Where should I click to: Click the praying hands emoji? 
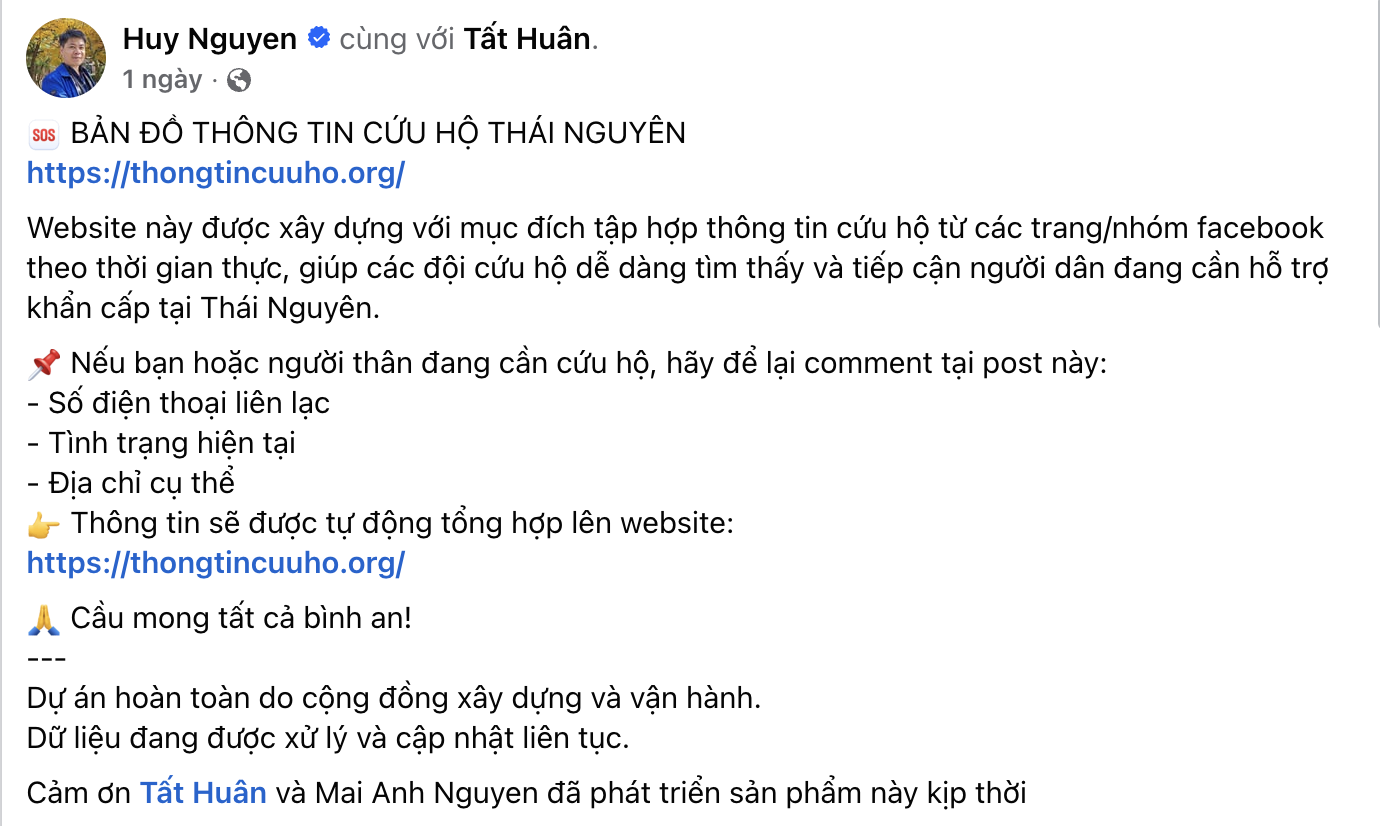(x=44, y=619)
